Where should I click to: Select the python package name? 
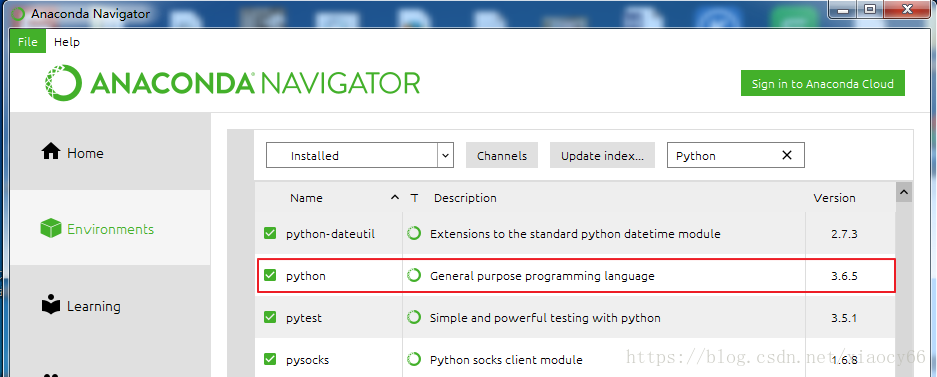pos(306,276)
